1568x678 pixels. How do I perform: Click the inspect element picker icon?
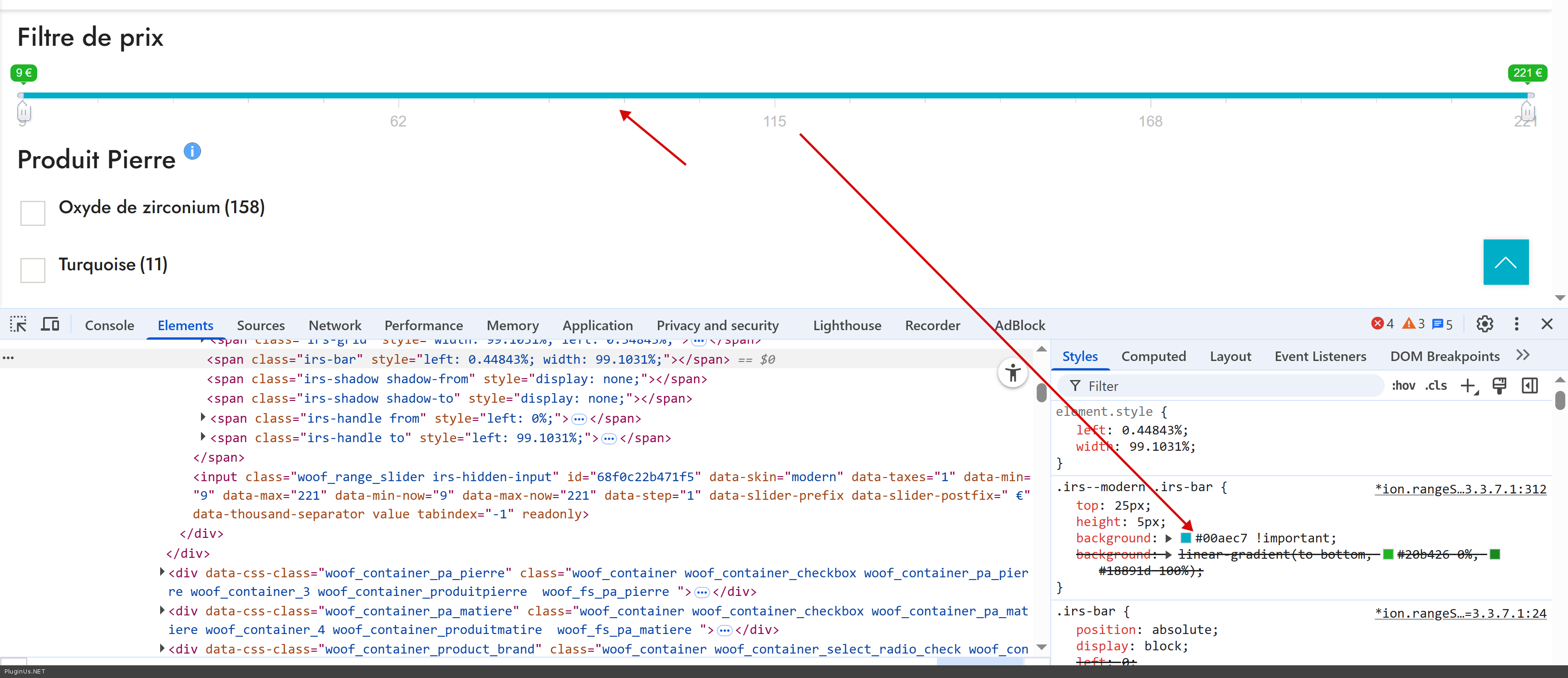click(18, 324)
